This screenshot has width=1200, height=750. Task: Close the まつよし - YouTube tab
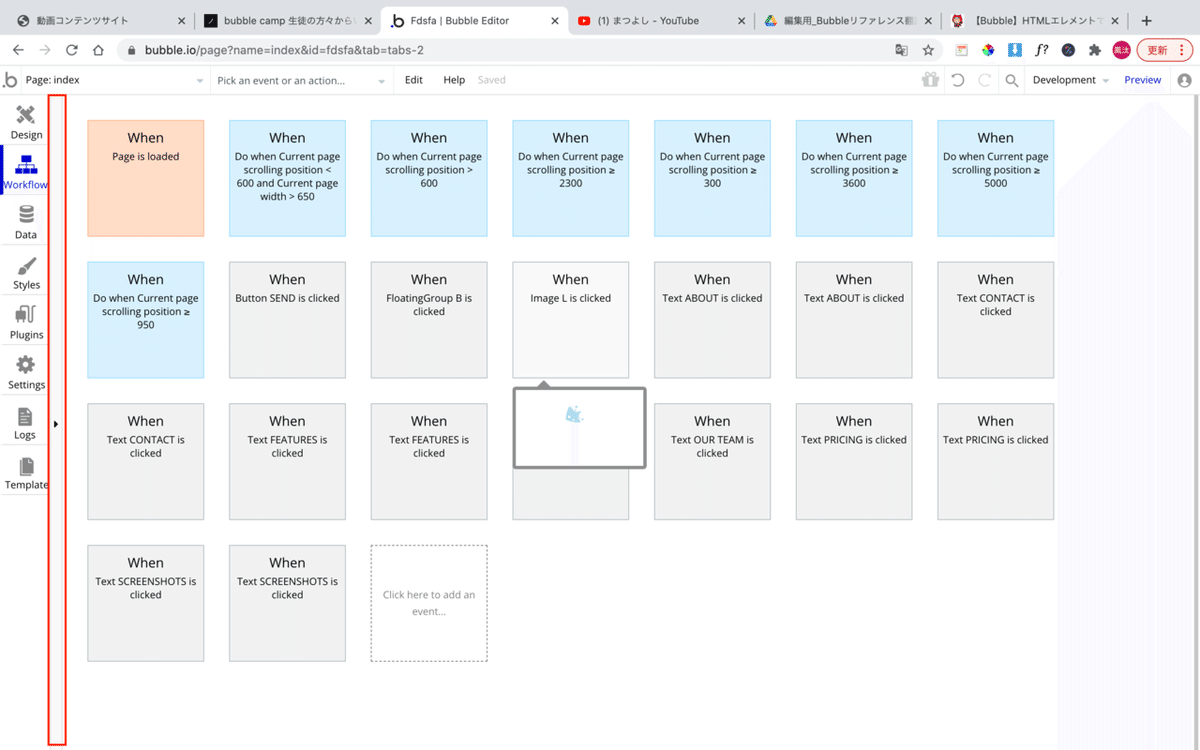(741, 20)
